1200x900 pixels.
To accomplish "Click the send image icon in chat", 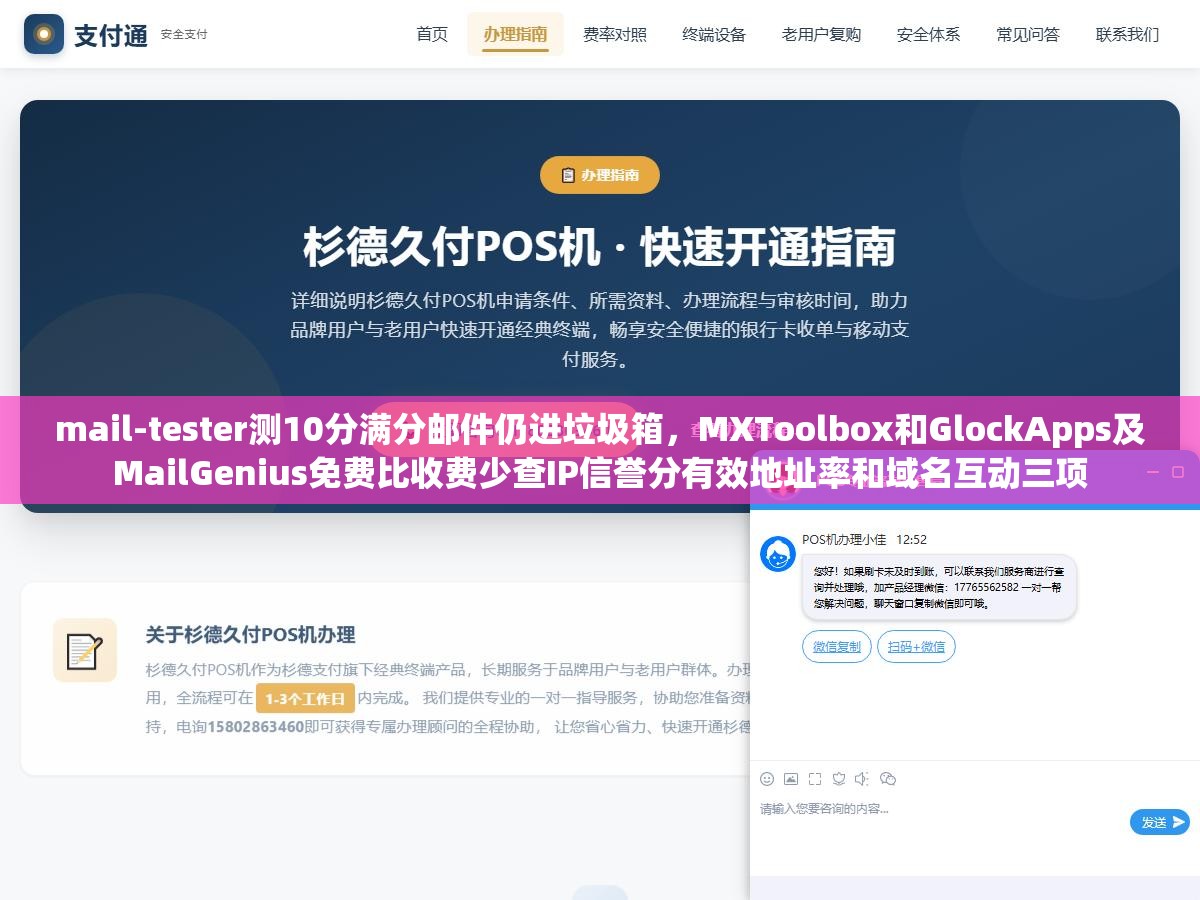I will 791,779.
